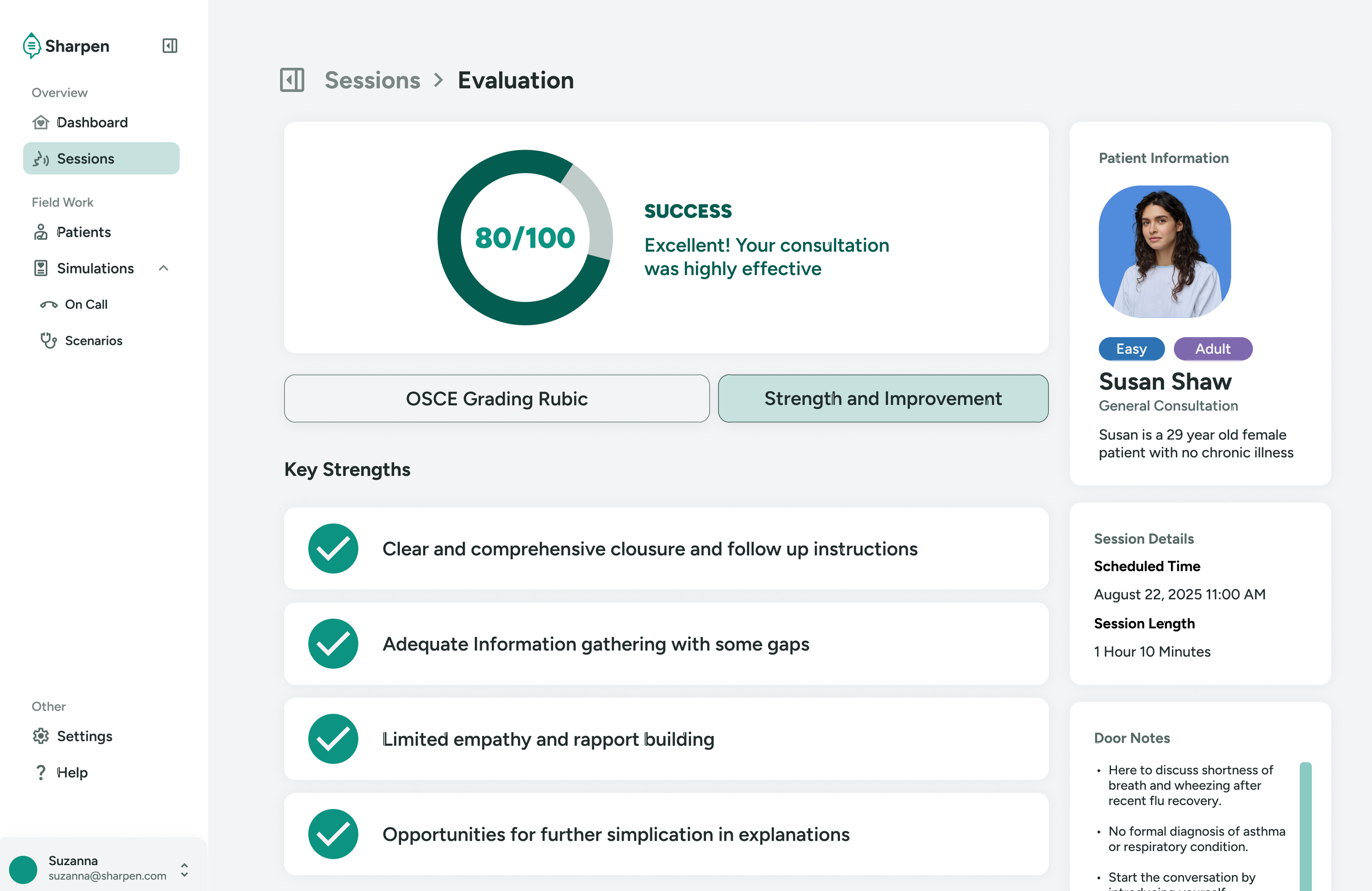Open the Suzanna account switcher arrows
This screenshot has width=1372, height=891.
[x=184, y=870]
